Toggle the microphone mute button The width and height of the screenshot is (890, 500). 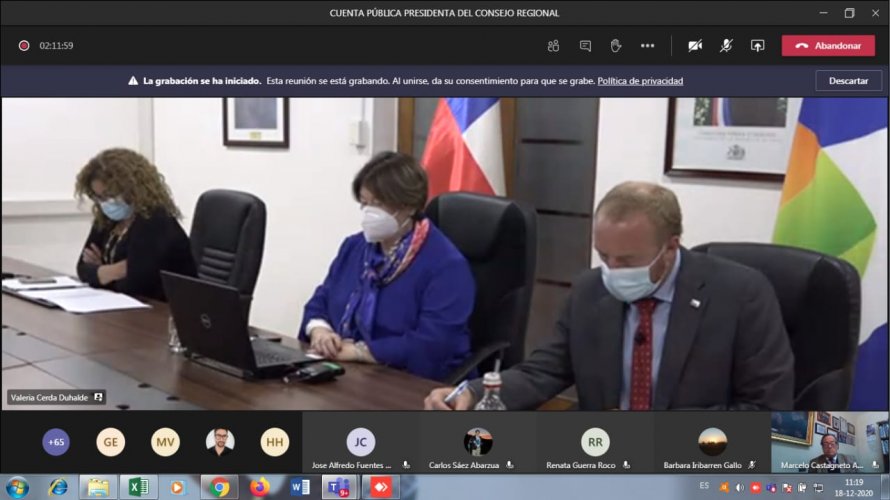tap(726, 46)
